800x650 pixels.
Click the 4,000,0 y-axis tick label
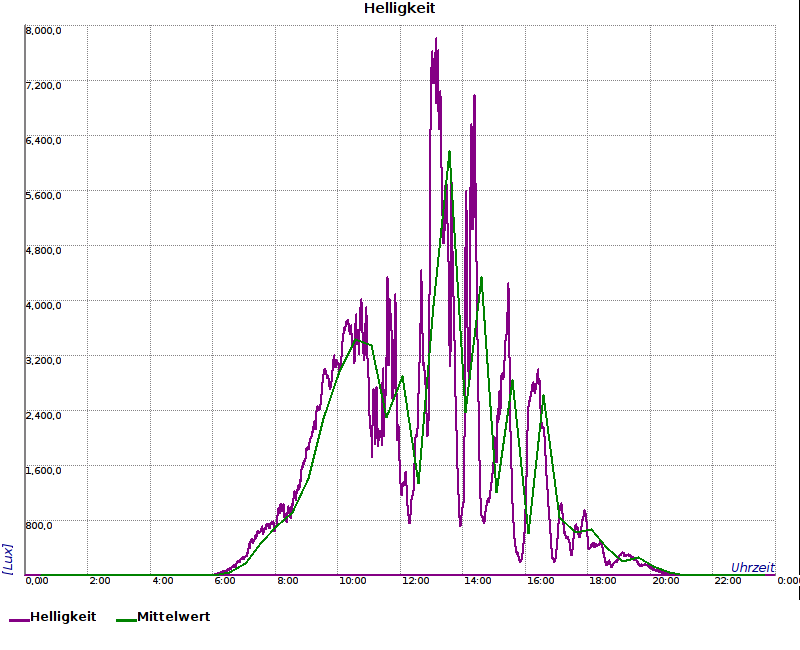pos(43,305)
